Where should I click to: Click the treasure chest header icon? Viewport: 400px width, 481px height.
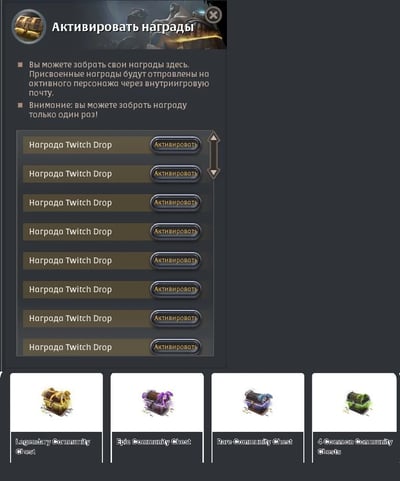[28, 27]
